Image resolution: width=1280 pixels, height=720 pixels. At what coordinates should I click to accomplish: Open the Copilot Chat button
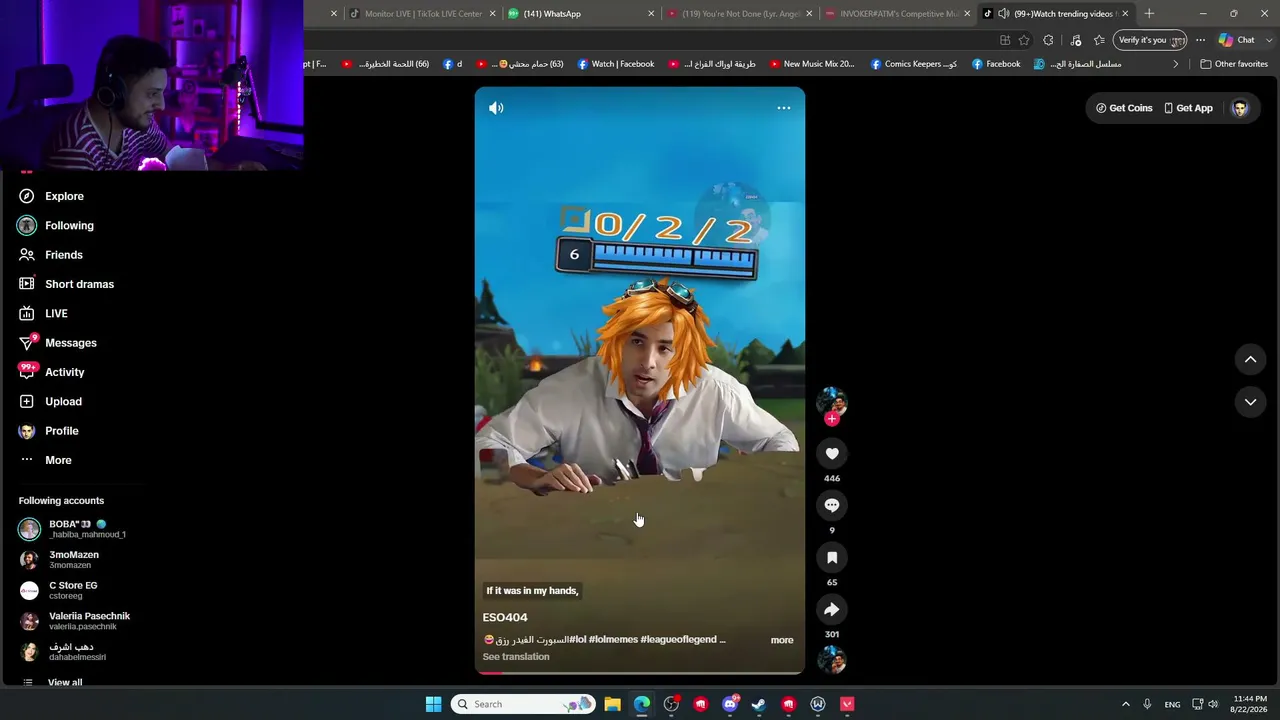[1236, 40]
